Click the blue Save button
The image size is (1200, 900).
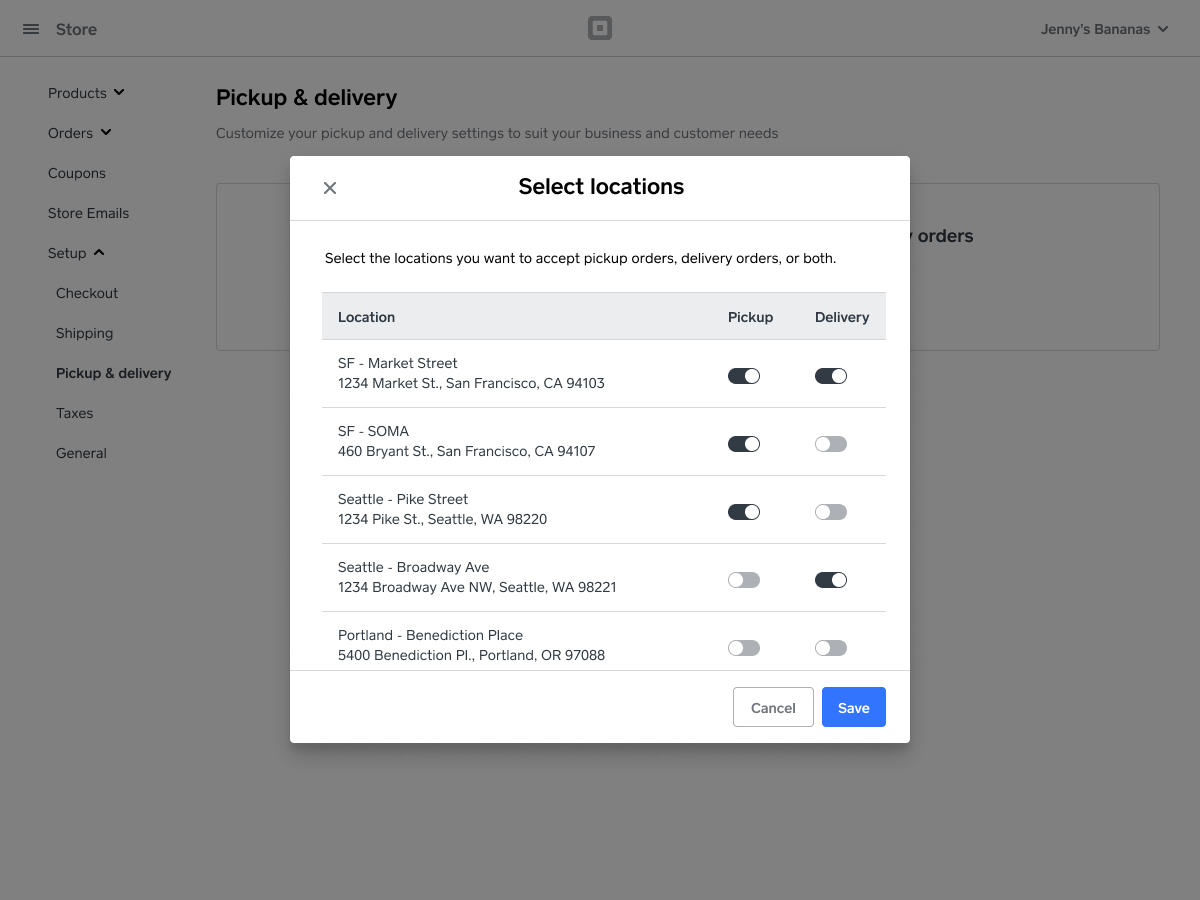pyautogui.click(x=854, y=707)
